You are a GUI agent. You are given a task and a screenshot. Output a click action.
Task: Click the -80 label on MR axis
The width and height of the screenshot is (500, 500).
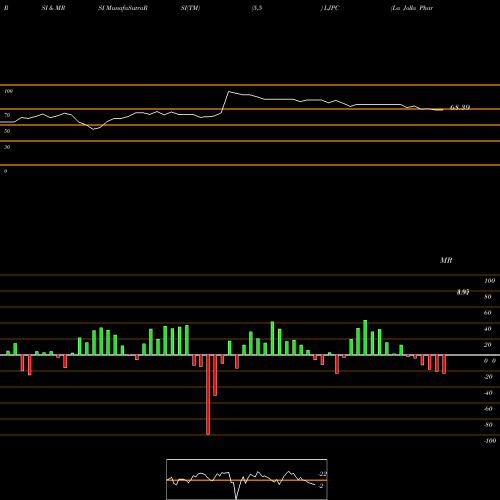coord(488,425)
